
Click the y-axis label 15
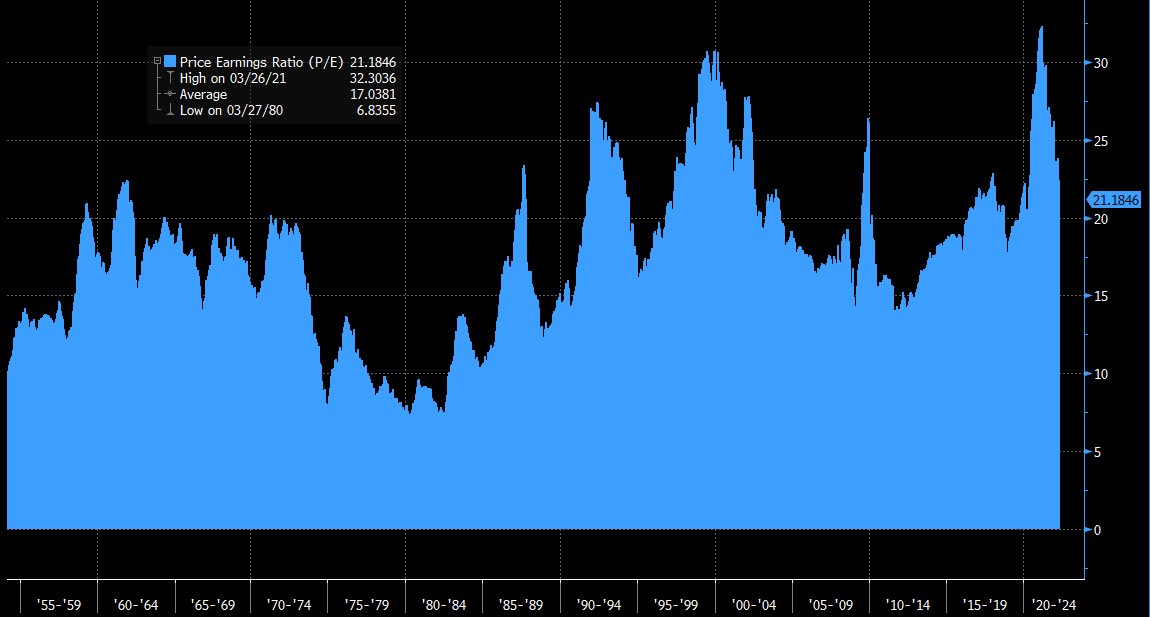coord(1100,296)
